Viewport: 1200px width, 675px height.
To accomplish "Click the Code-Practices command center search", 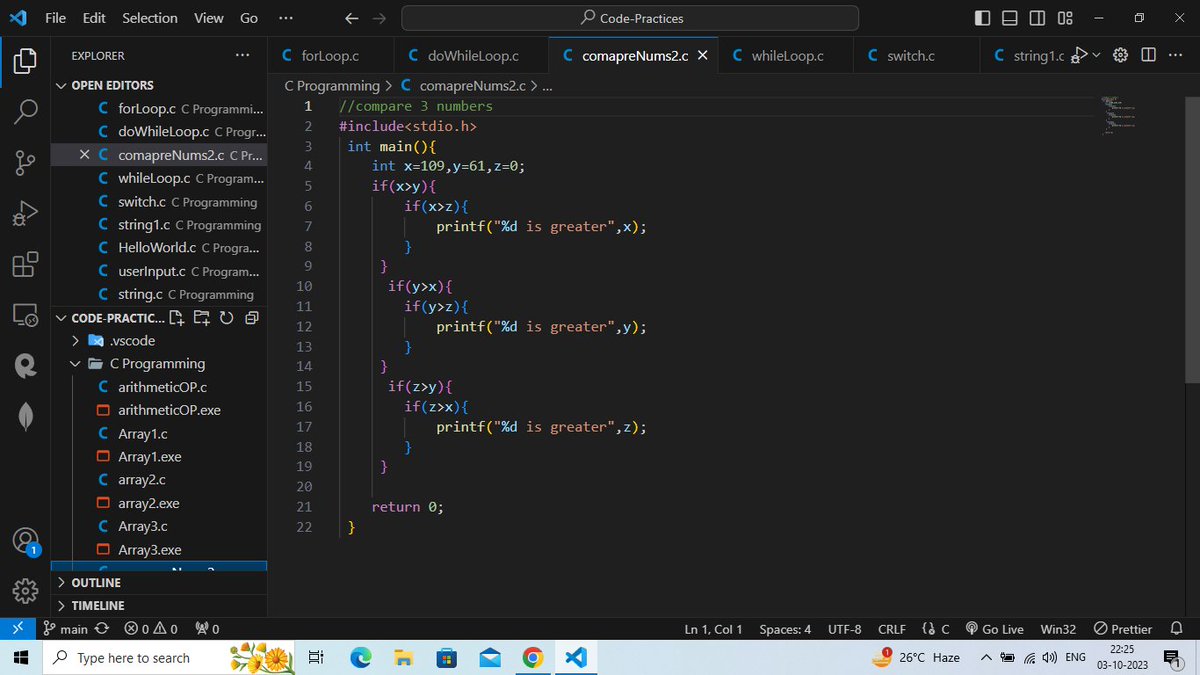I will (x=630, y=18).
